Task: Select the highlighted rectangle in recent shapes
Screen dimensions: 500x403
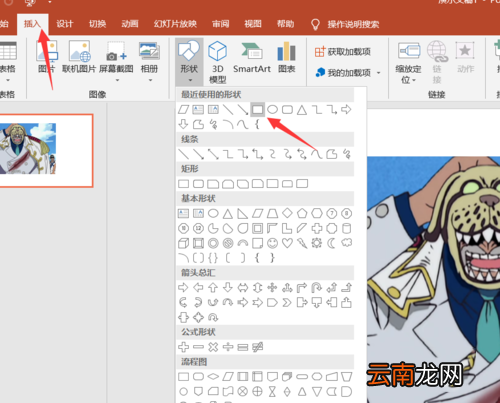Action: pos(257,110)
